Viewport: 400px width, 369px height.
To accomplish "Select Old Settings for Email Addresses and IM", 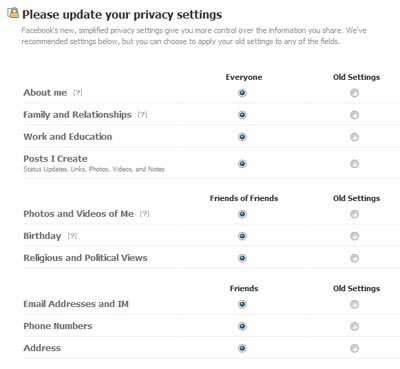I will (x=354, y=304).
